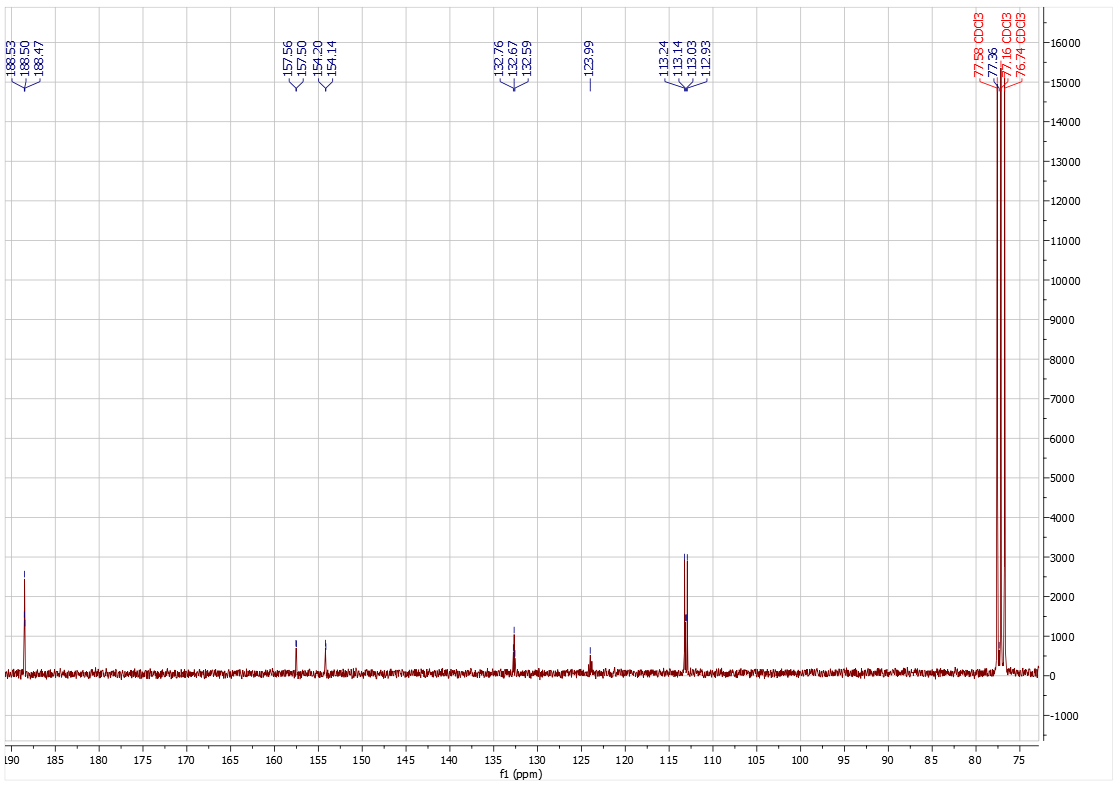This screenshot has width=1120, height=788.
Task: Click the spectrum peak at 188.5 ppm
Action: click(x=24, y=620)
